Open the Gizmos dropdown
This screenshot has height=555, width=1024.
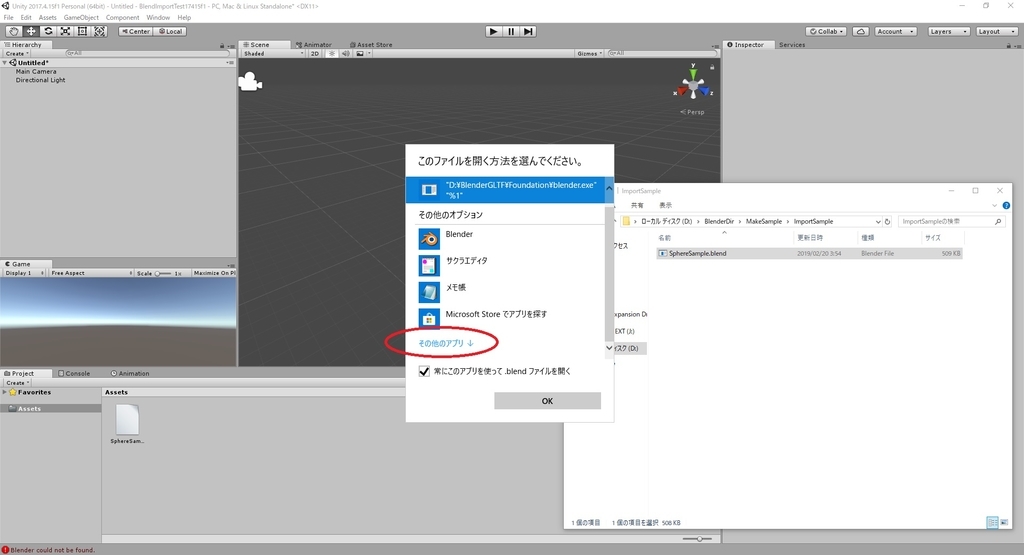point(589,54)
